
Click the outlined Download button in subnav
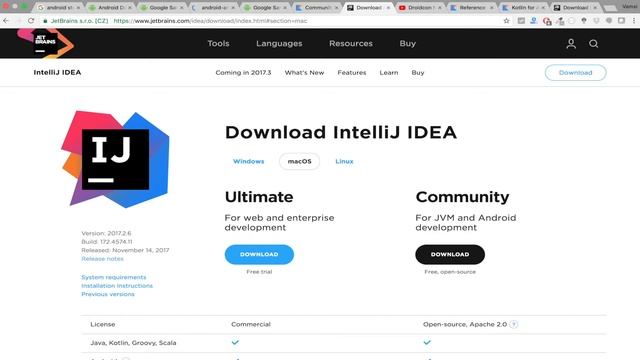point(576,73)
